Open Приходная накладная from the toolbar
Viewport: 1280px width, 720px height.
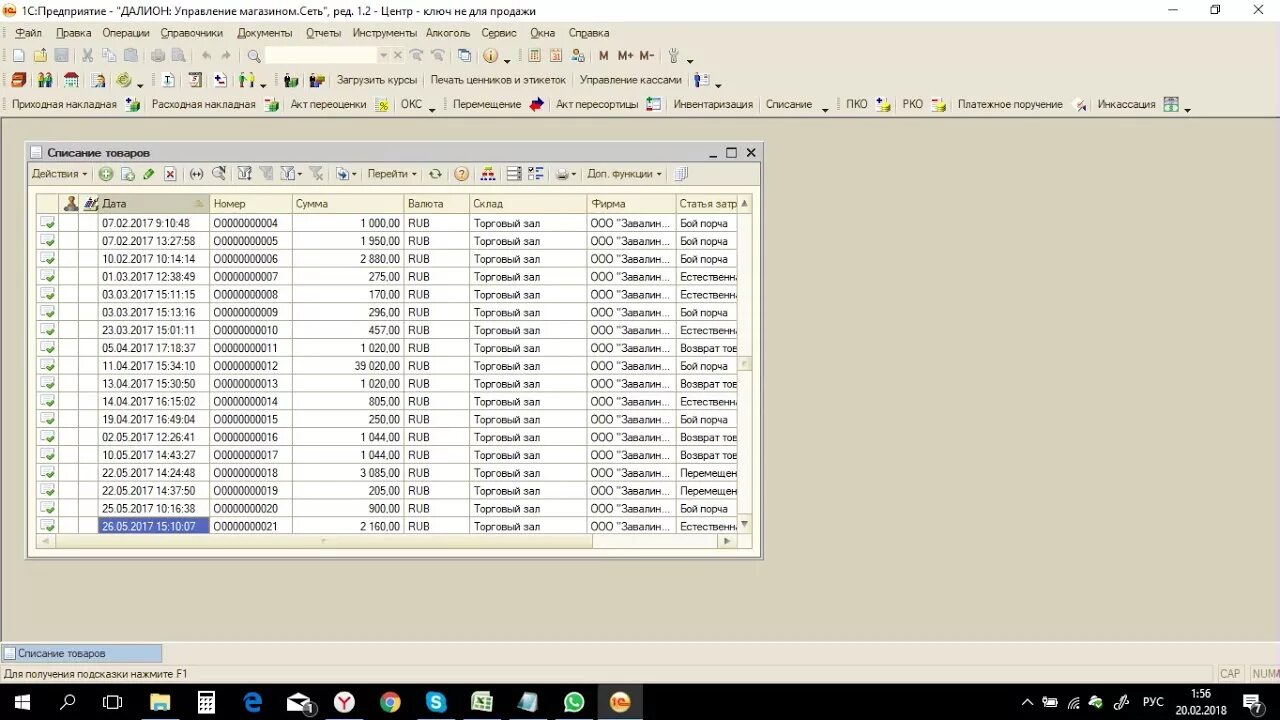(64, 104)
